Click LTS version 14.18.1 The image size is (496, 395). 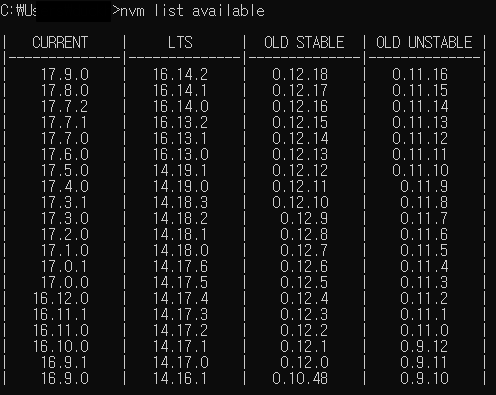point(180,234)
